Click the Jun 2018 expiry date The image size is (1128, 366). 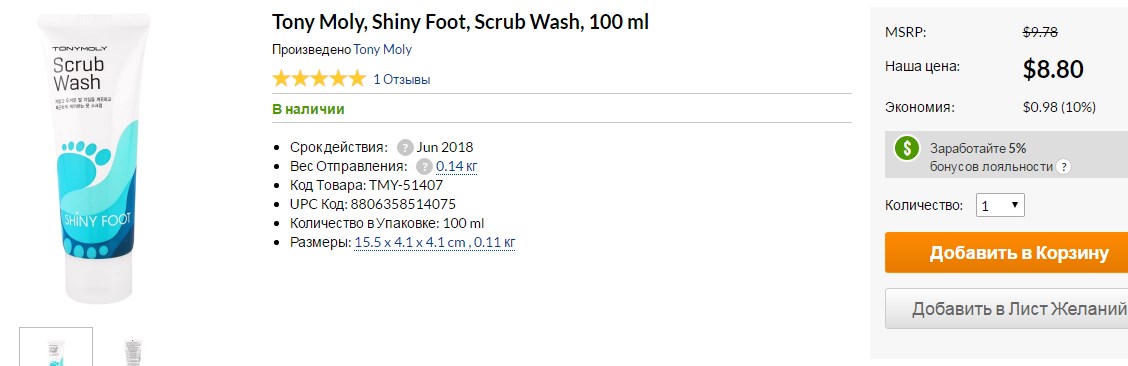445,147
